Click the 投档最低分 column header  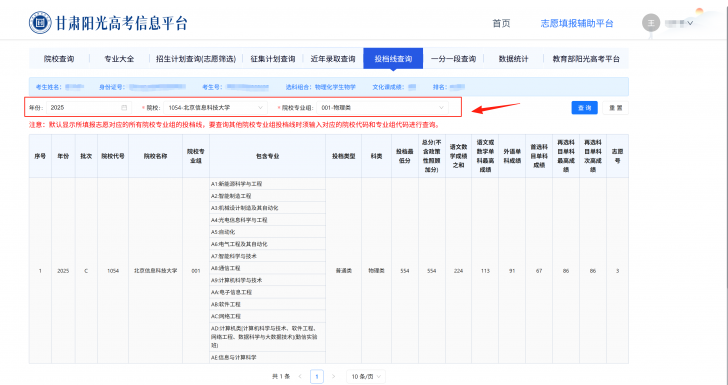(x=405, y=156)
